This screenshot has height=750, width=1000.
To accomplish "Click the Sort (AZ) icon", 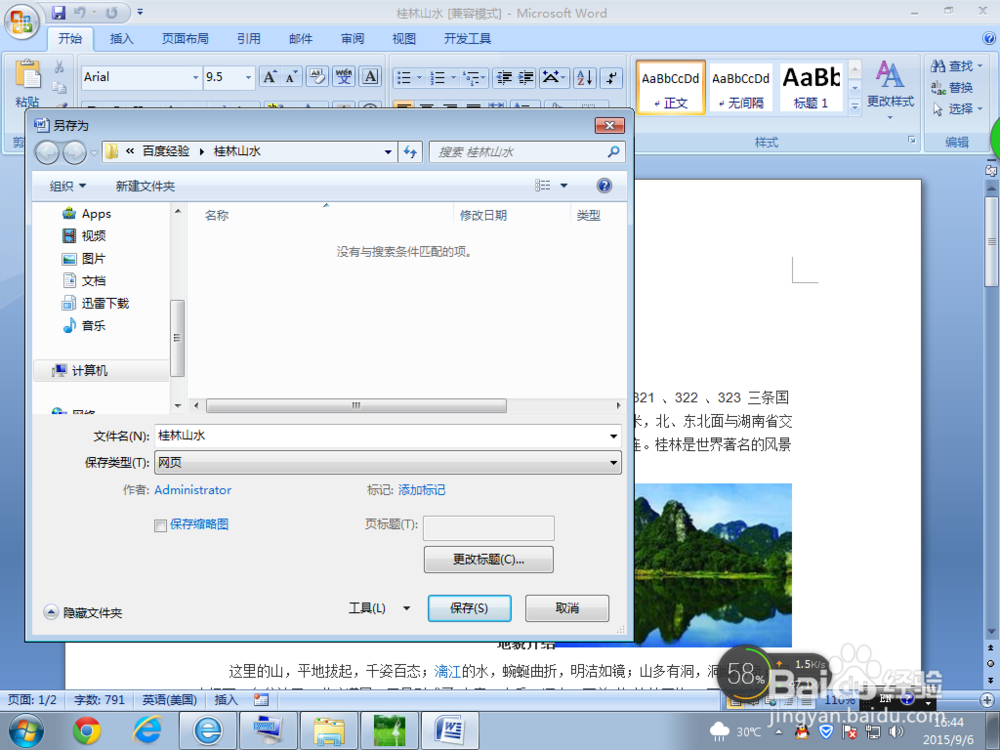I will (x=583, y=77).
